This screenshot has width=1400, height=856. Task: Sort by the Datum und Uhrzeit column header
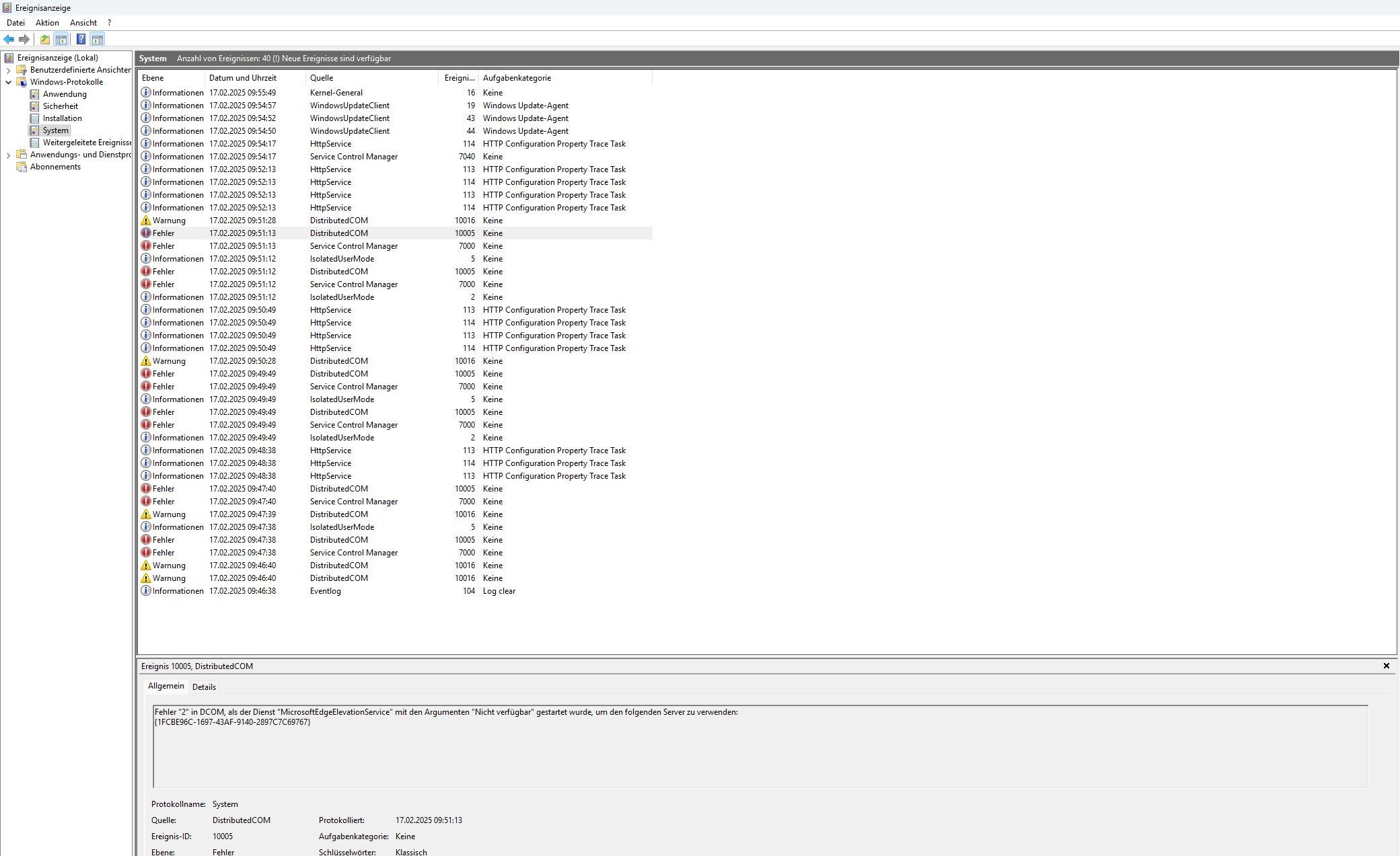tap(243, 78)
